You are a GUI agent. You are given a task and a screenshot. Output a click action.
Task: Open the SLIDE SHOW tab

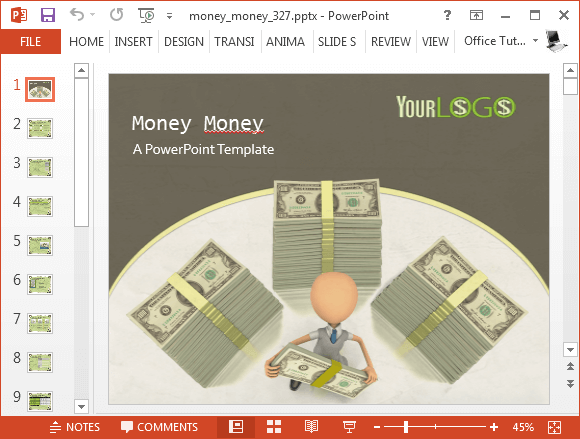(337, 41)
